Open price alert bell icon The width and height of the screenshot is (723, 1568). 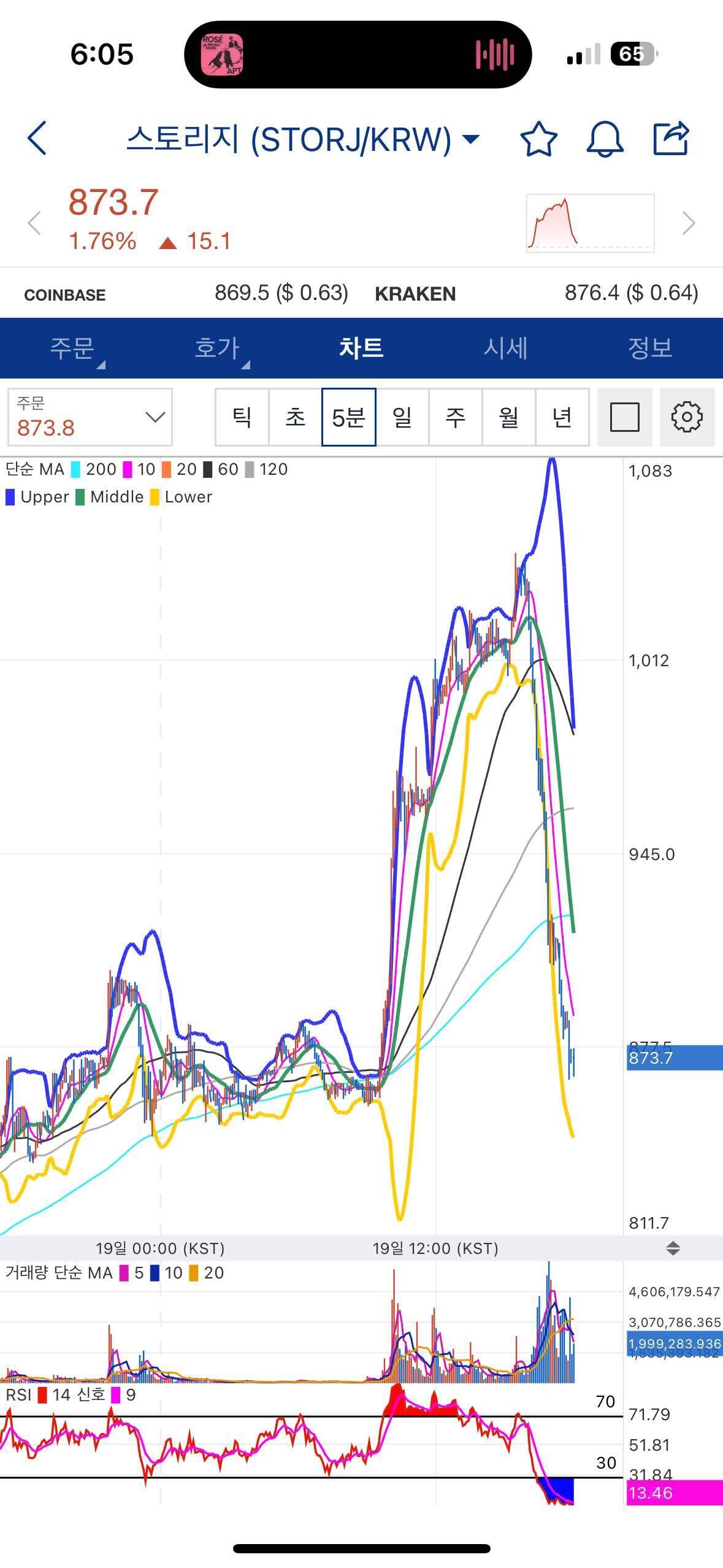coord(605,139)
